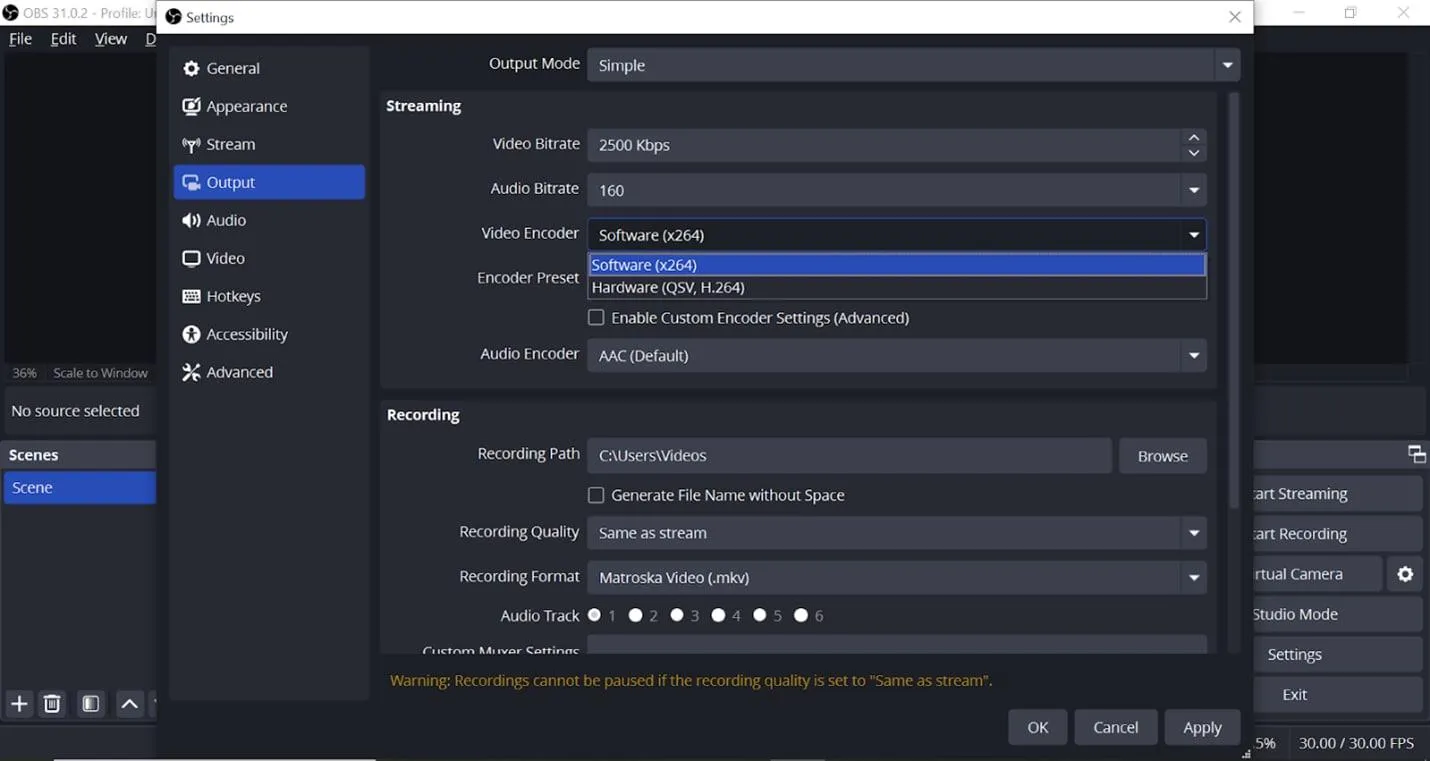Click the Video monitor icon in sidebar

191,258
